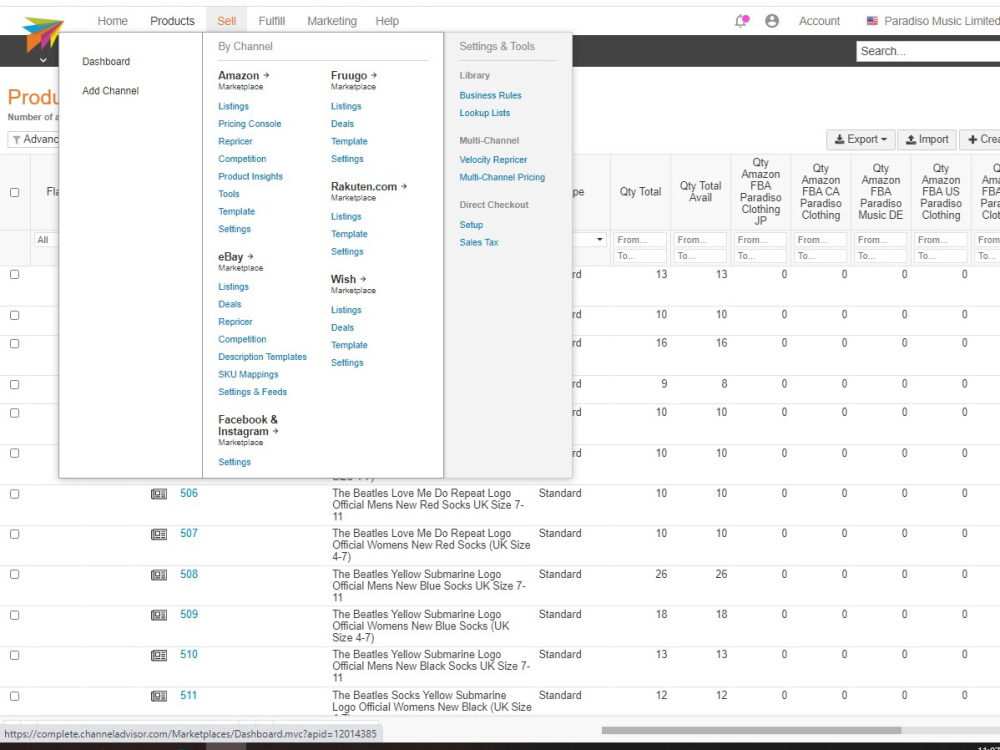The width and height of the screenshot is (1000, 750).
Task: Open eBay Settings & Feeds link
Action: 253,392
